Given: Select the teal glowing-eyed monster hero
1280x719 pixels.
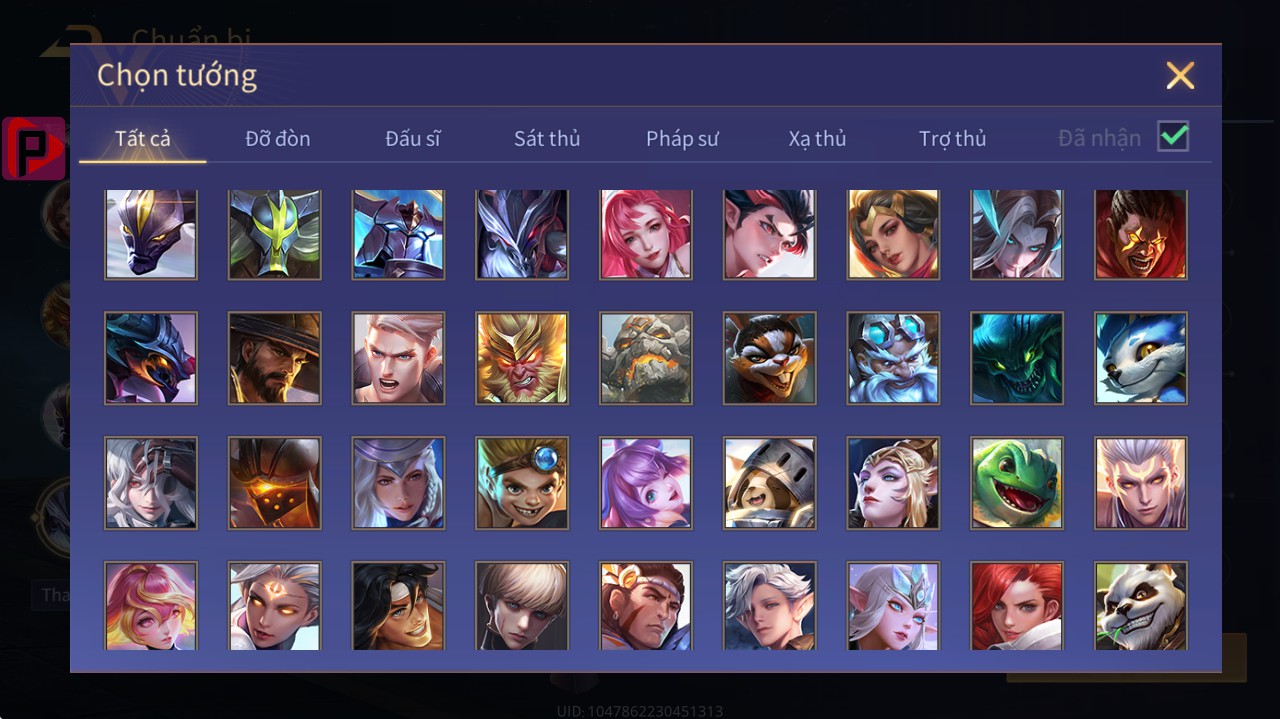Looking at the screenshot, I should click(x=1017, y=358).
